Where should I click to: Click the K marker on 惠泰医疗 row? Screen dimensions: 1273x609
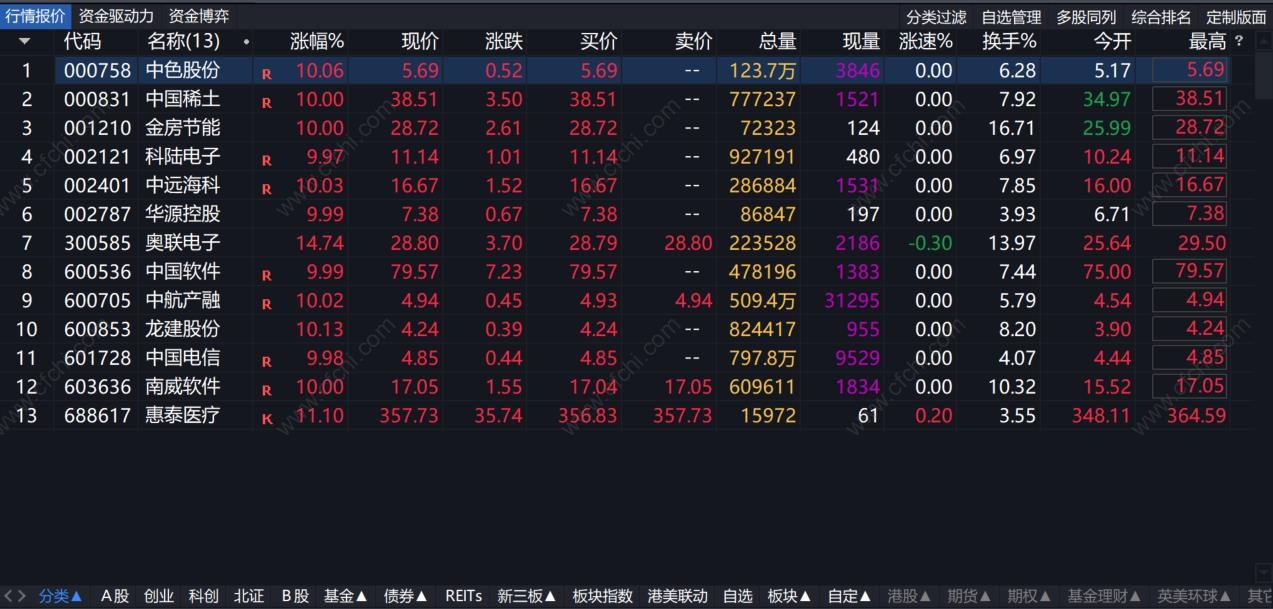click(x=267, y=419)
